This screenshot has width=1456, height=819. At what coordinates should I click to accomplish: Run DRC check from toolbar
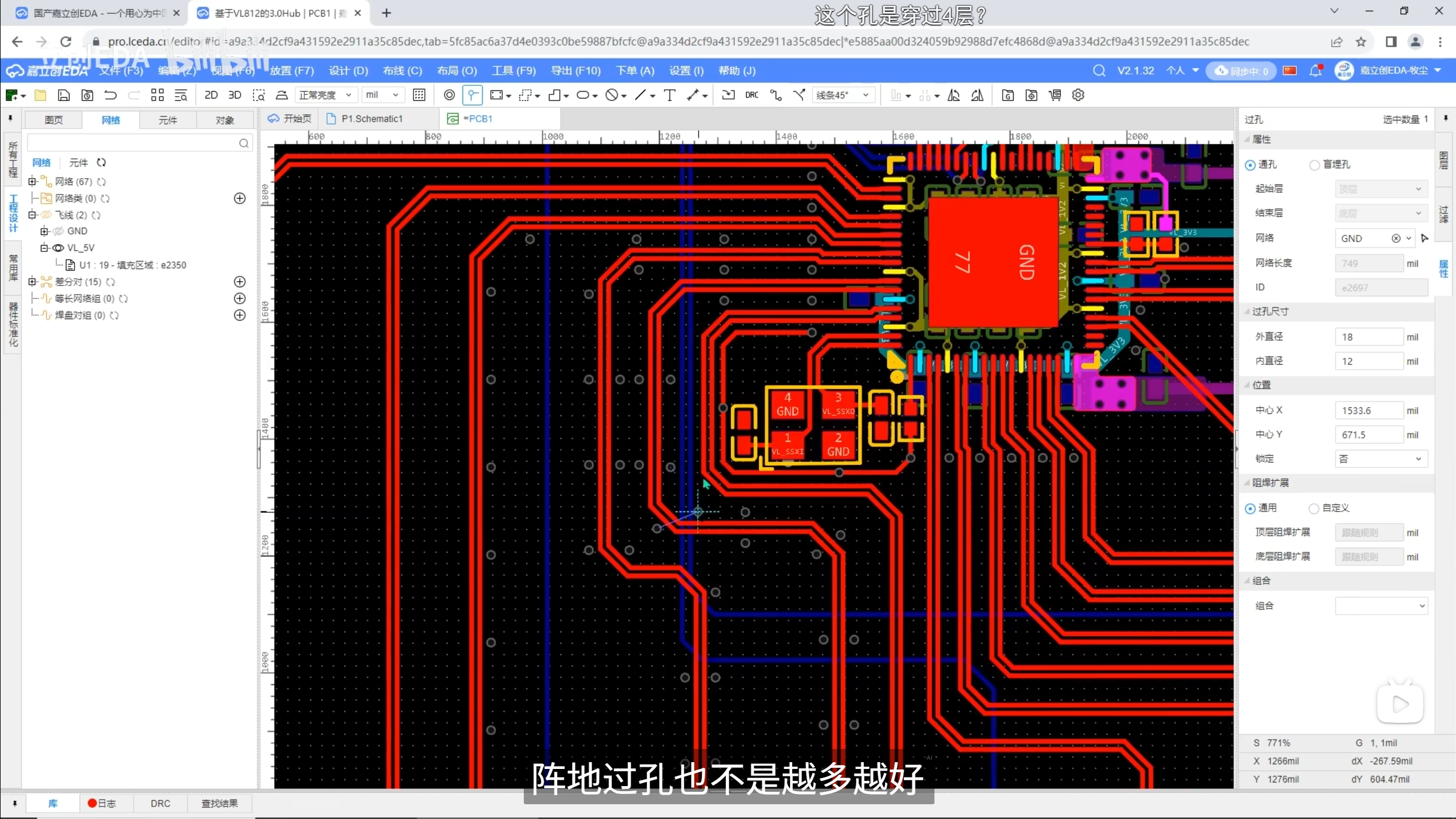751,95
